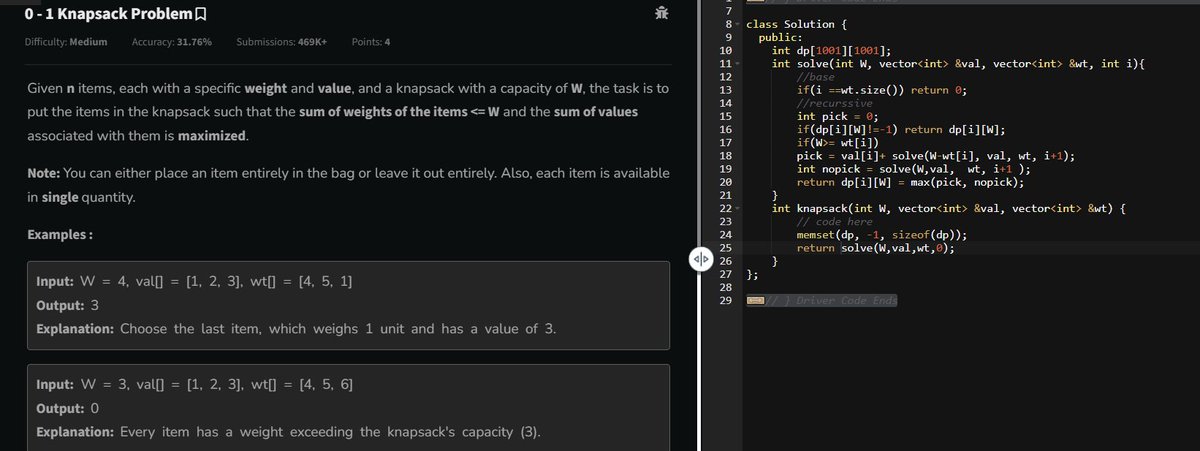Screen dimensions: 1200x451
Task: Collapse the solve function fold arrow on line 11
Action: (x=739, y=64)
